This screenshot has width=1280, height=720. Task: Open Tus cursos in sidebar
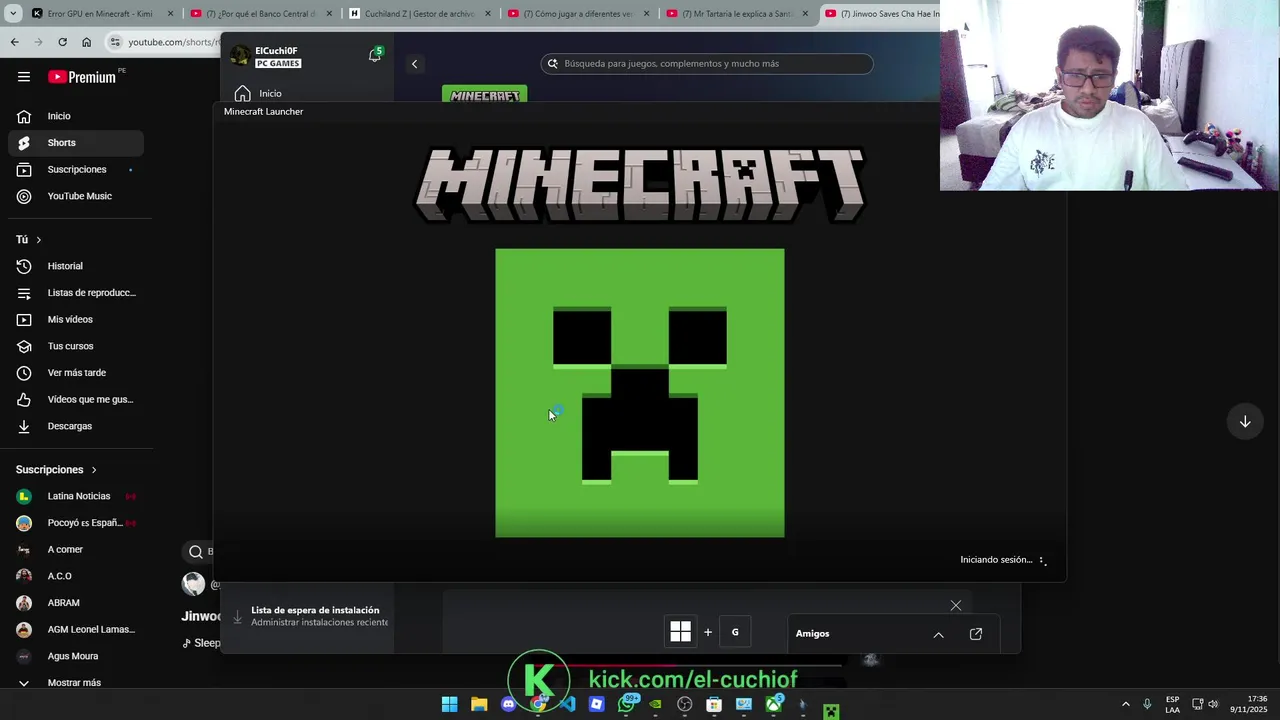click(x=76, y=346)
